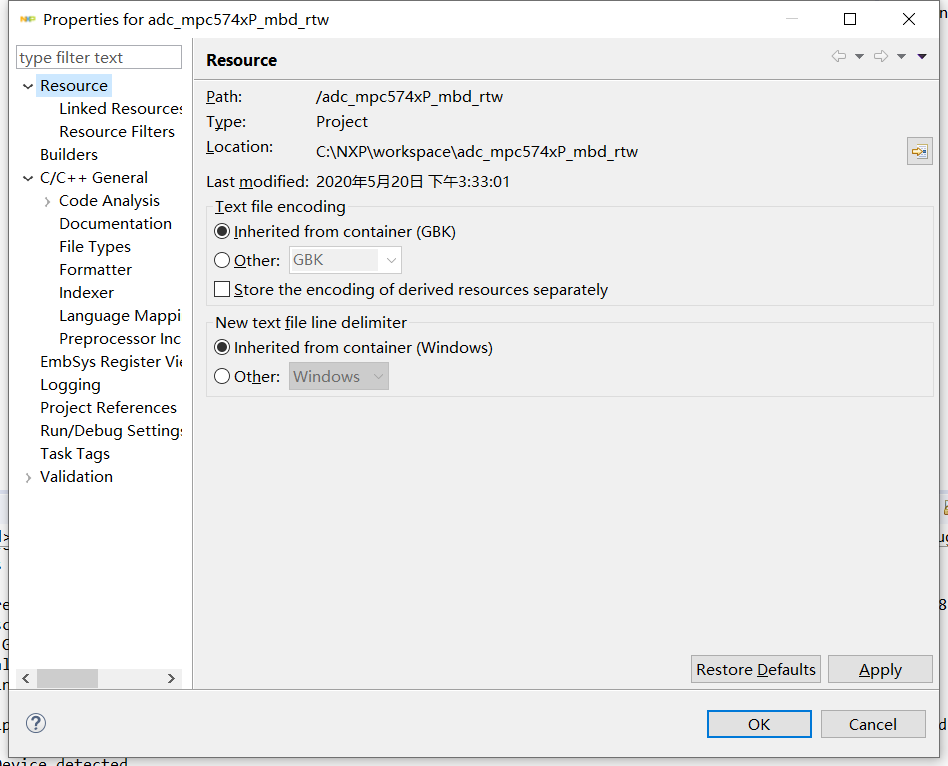Click the help question mark icon
Viewport: 948px width, 766px height.
(36, 723)
